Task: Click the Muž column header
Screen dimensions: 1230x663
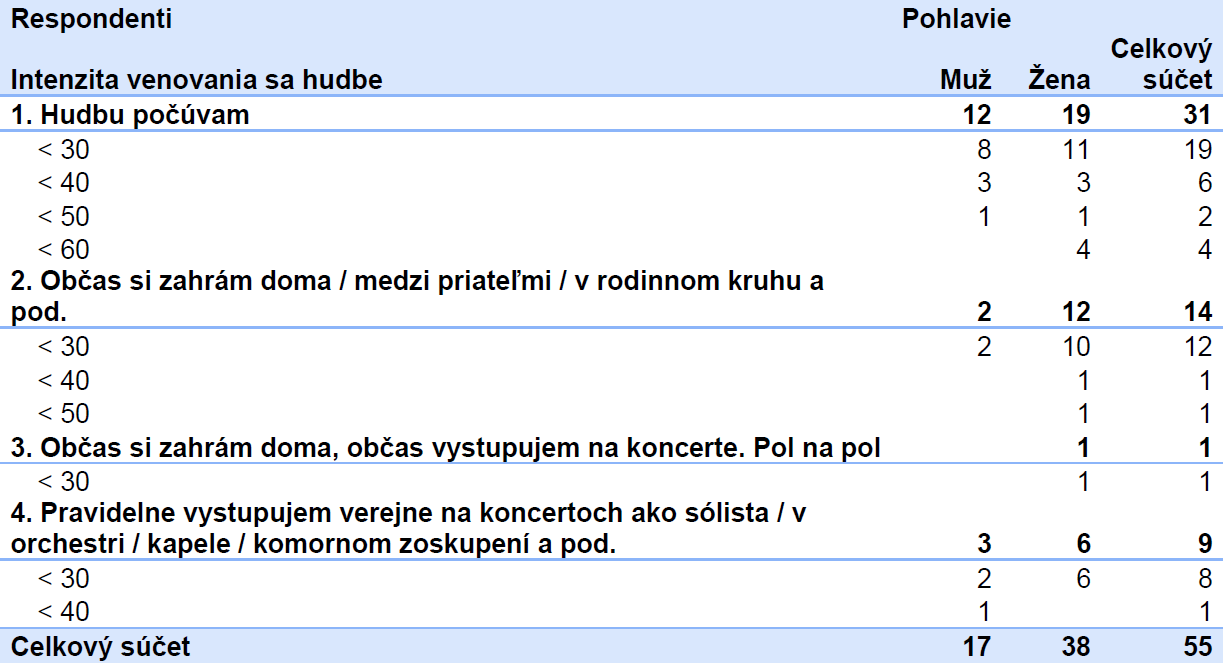Action: click(x=966, y=80)
